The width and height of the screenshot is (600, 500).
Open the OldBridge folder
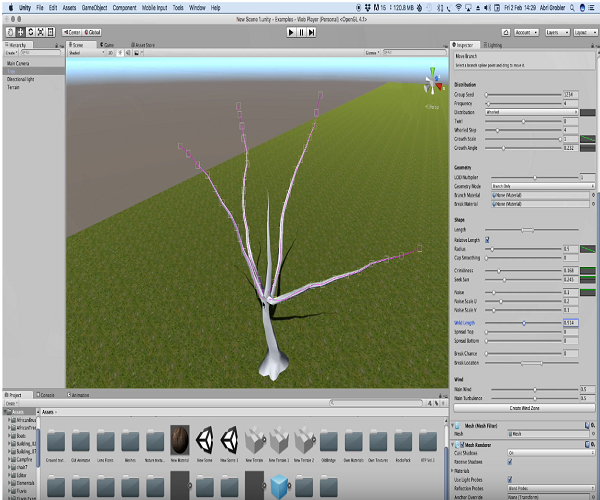coord(329,441)
